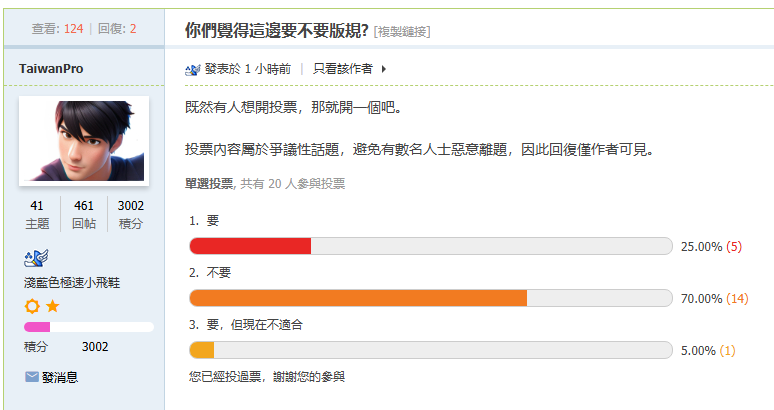This screenshot has width=774, height=410.
Task: Click the pink points progress bar
Action: (37, 326)
